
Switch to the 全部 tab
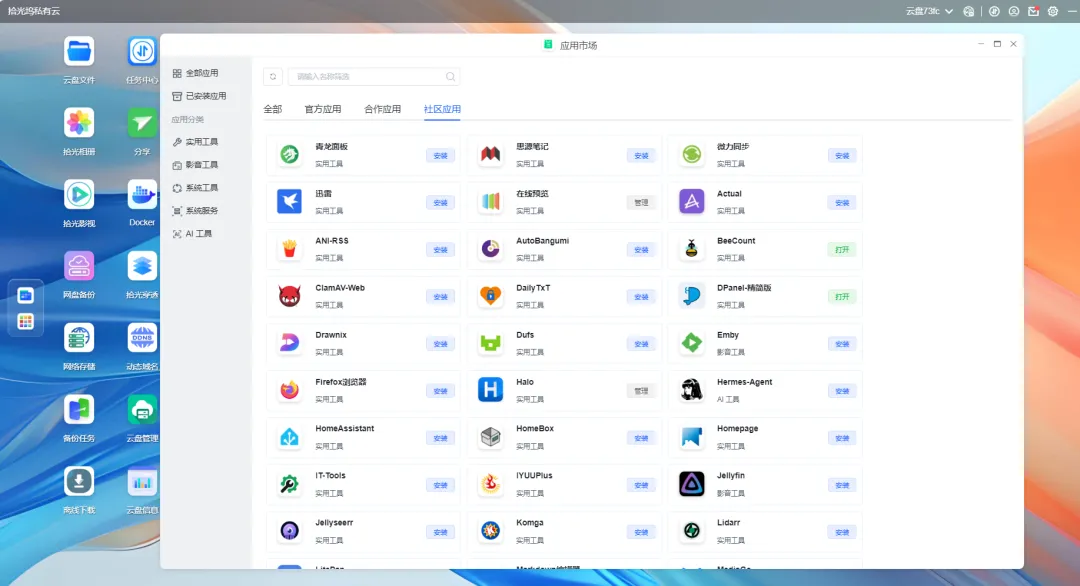click(273, 109)
